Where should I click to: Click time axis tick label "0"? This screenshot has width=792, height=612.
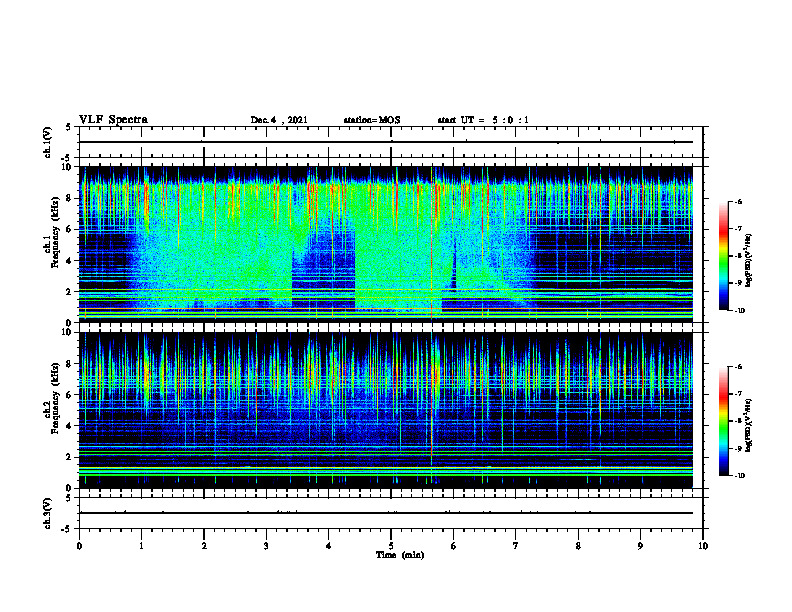(79, 546)
